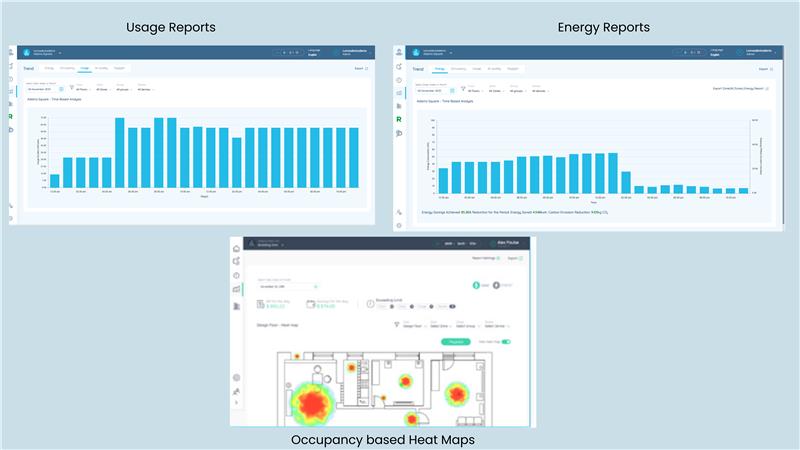
Task: Open All Floors dropdown in Usage Reports
Action: pos(83,90)
